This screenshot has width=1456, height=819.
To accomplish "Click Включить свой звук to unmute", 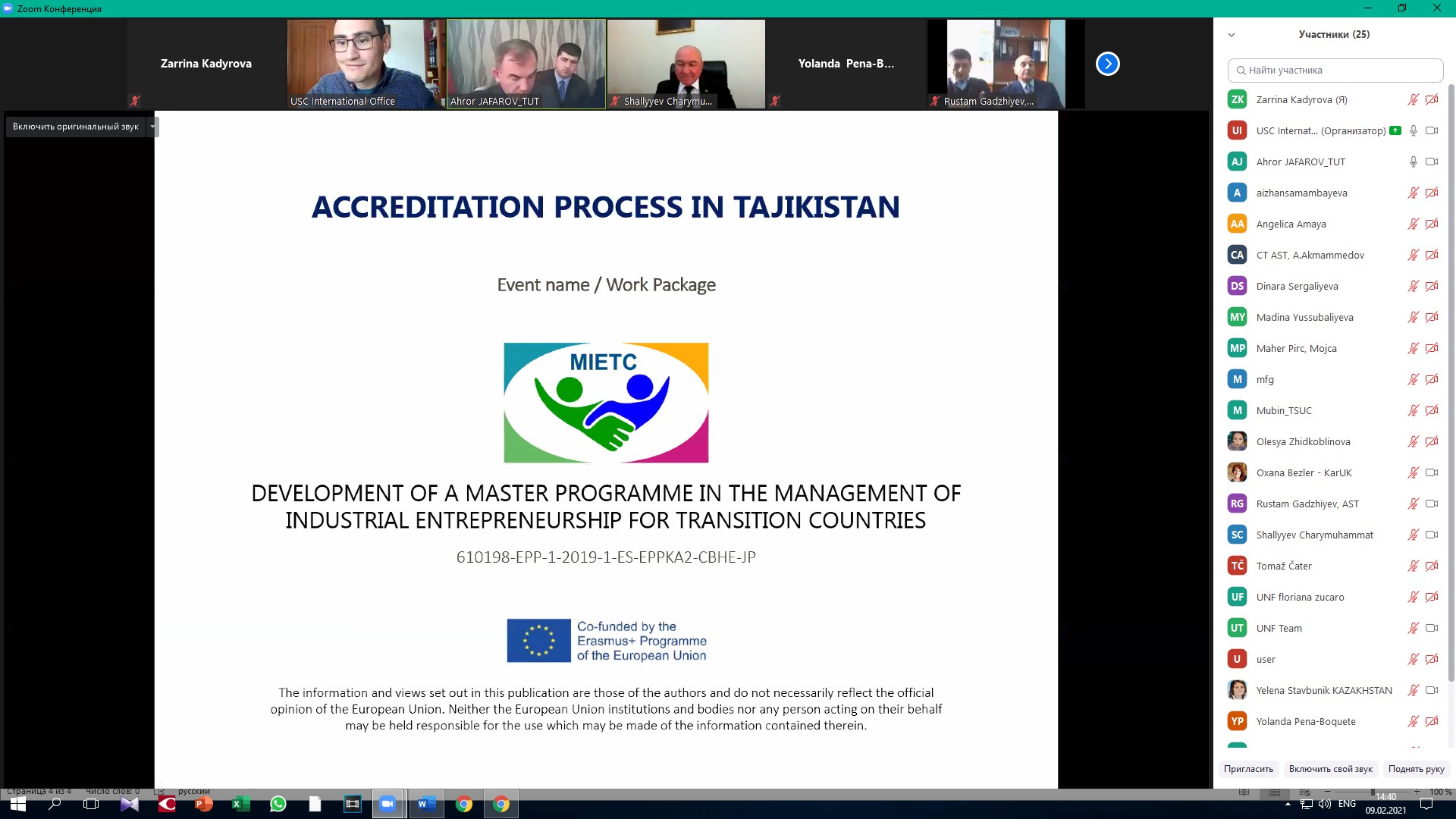I will tap(1330, 769).
